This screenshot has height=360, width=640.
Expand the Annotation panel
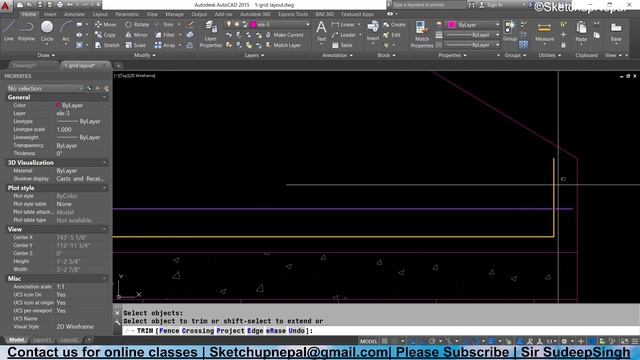pos(337,55)
